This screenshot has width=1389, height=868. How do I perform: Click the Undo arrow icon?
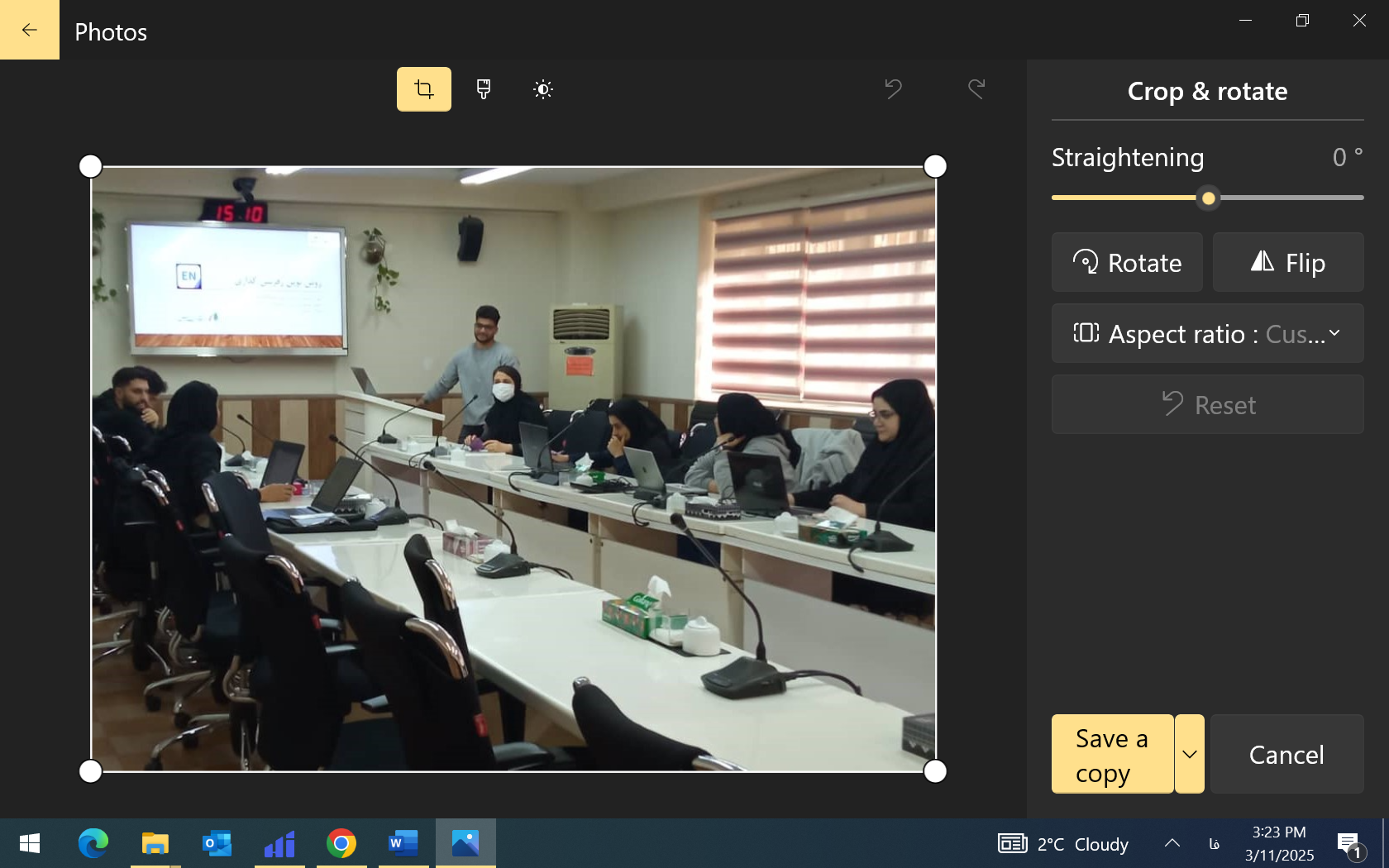pyautogui.click(x=893, y=88)
